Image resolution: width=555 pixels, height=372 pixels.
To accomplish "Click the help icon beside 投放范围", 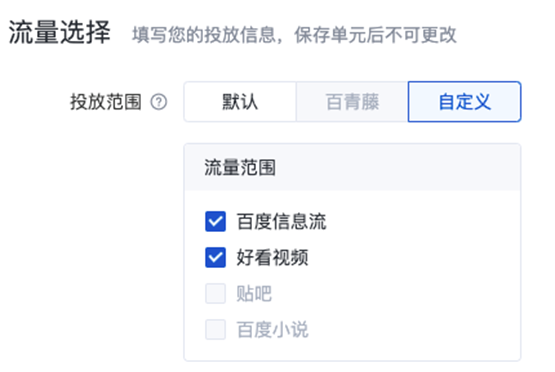I will point(159,102).
